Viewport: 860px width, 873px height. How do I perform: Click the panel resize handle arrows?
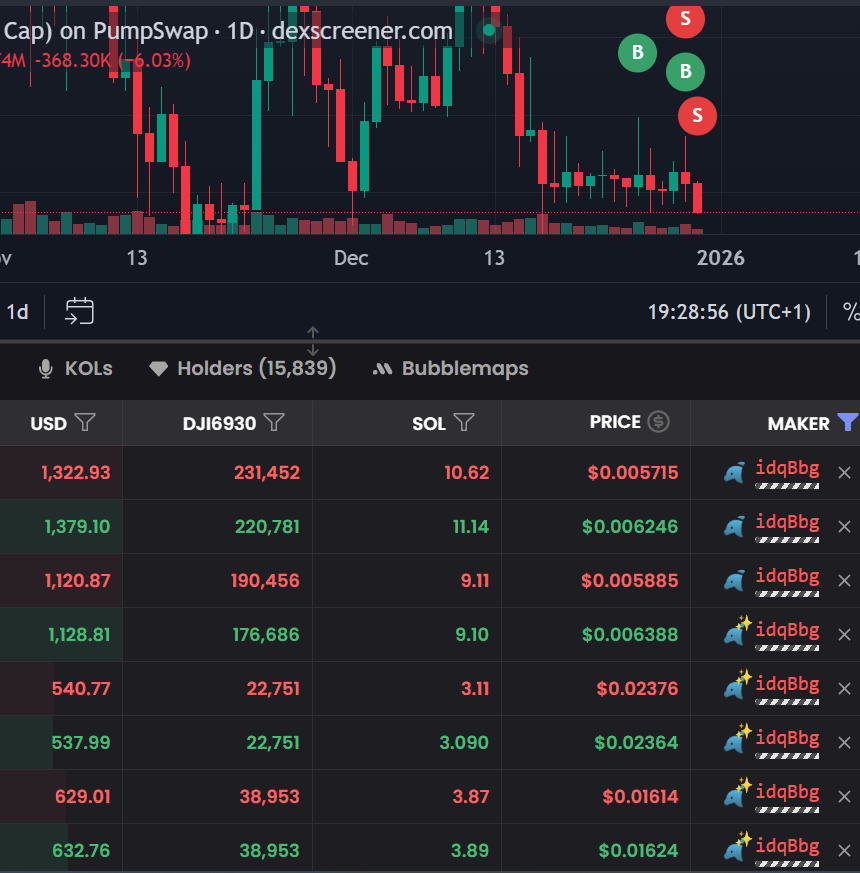point(313,341)
